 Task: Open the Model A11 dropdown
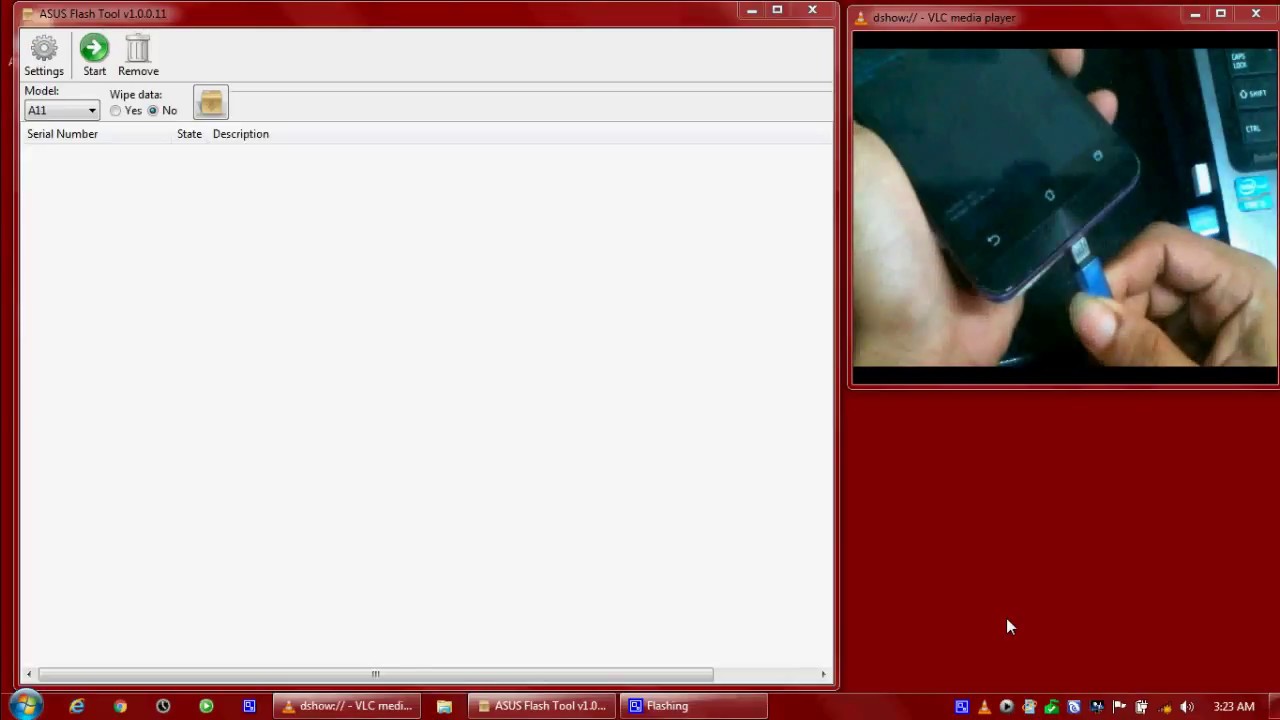(x=62, y=111)
